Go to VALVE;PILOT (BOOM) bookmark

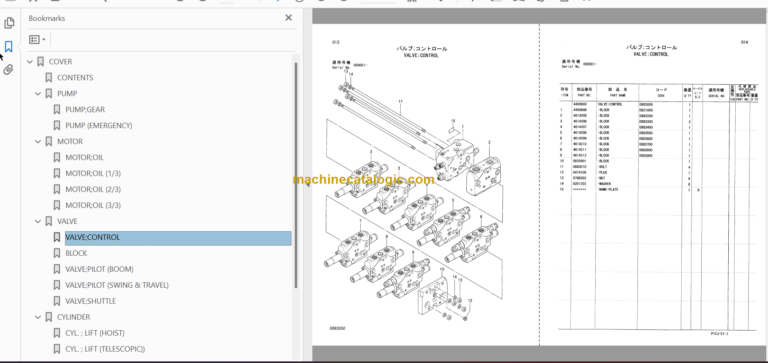point(99,269)
